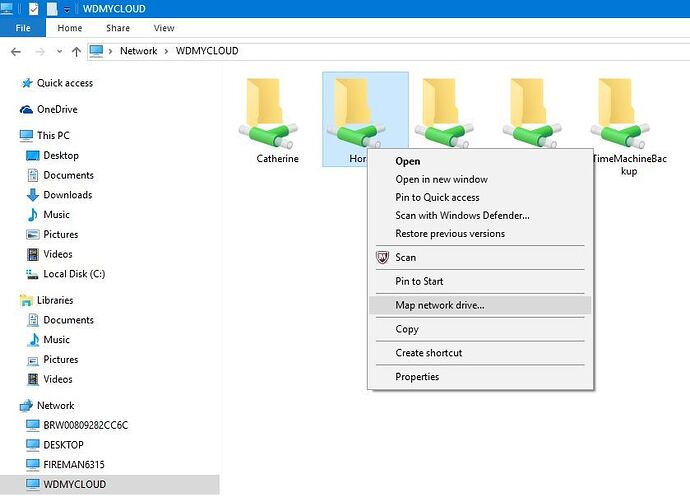
Task: Click the Videos icon under Libraries
Action: pos(33,379)
